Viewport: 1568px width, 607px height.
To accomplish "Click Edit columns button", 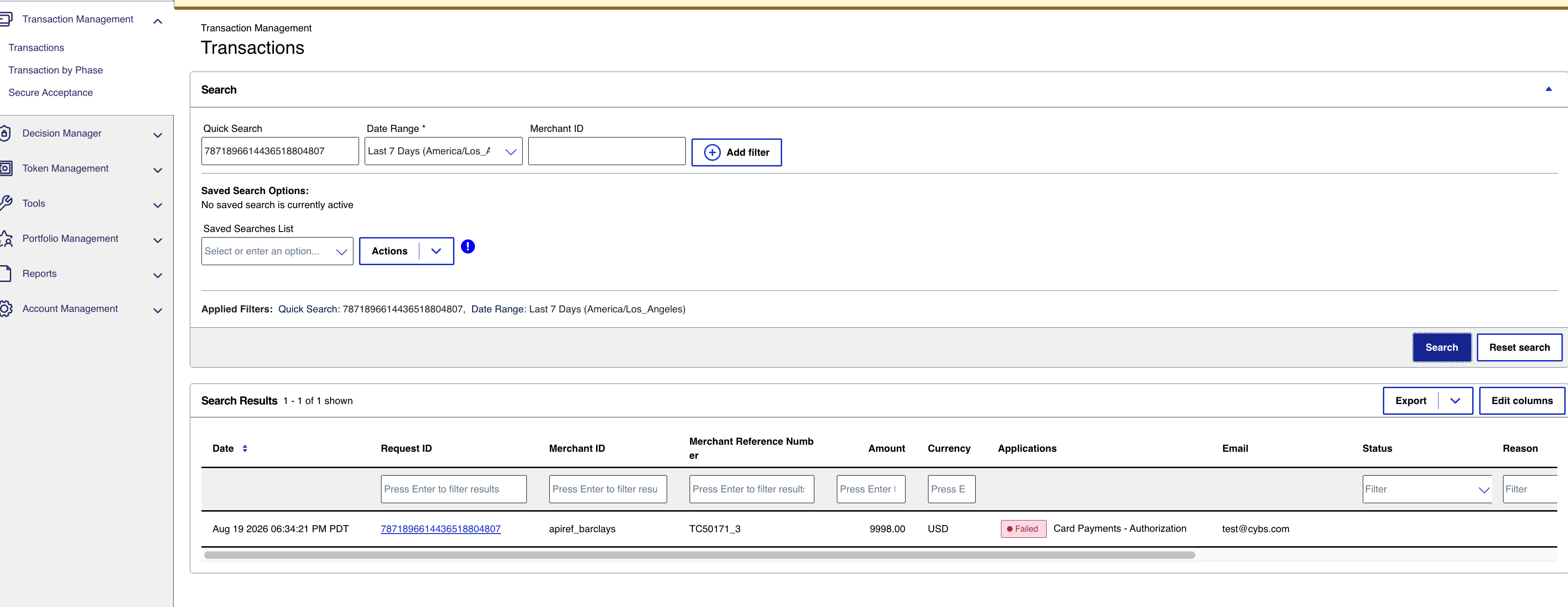I will point(1522,401).
